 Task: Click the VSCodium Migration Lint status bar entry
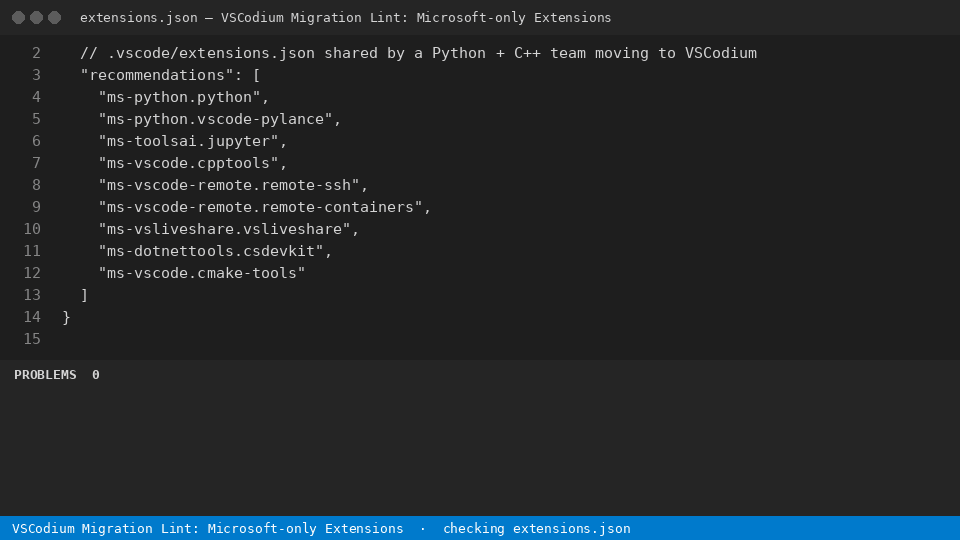208,528
